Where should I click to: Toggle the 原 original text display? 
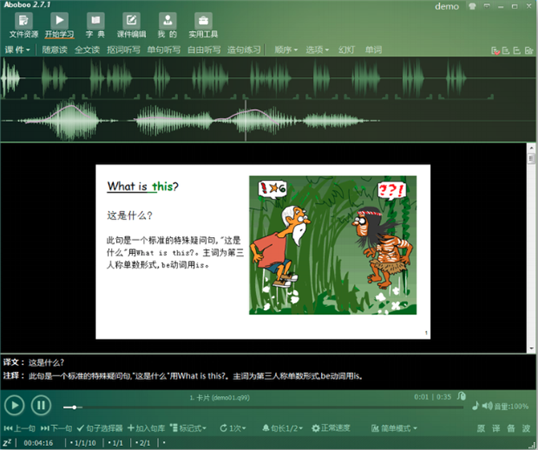[x=481, y=428]
